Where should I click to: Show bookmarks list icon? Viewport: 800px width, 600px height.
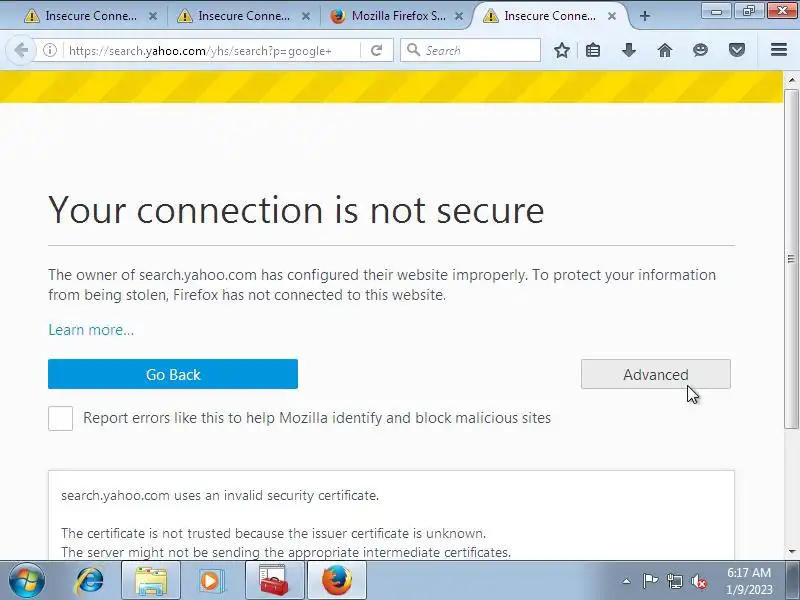tap(592, 50)
